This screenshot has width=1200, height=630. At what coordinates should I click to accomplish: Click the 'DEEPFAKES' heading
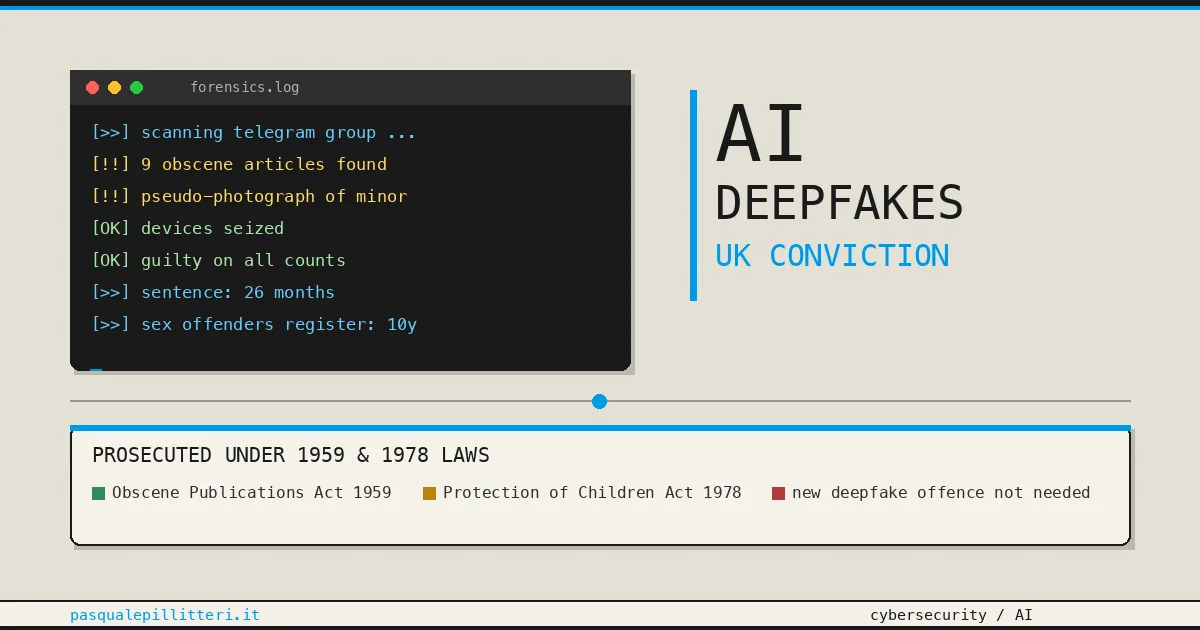[839, 203]
